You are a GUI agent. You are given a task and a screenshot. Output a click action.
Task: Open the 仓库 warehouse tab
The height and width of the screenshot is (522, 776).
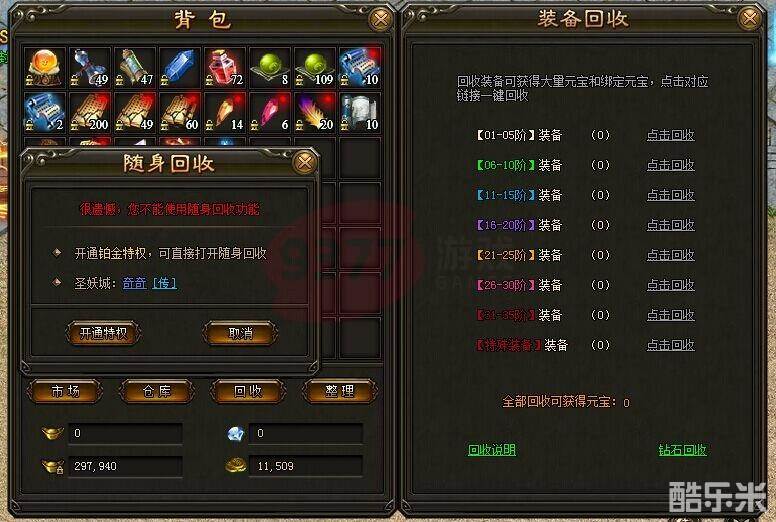(157, 391)
